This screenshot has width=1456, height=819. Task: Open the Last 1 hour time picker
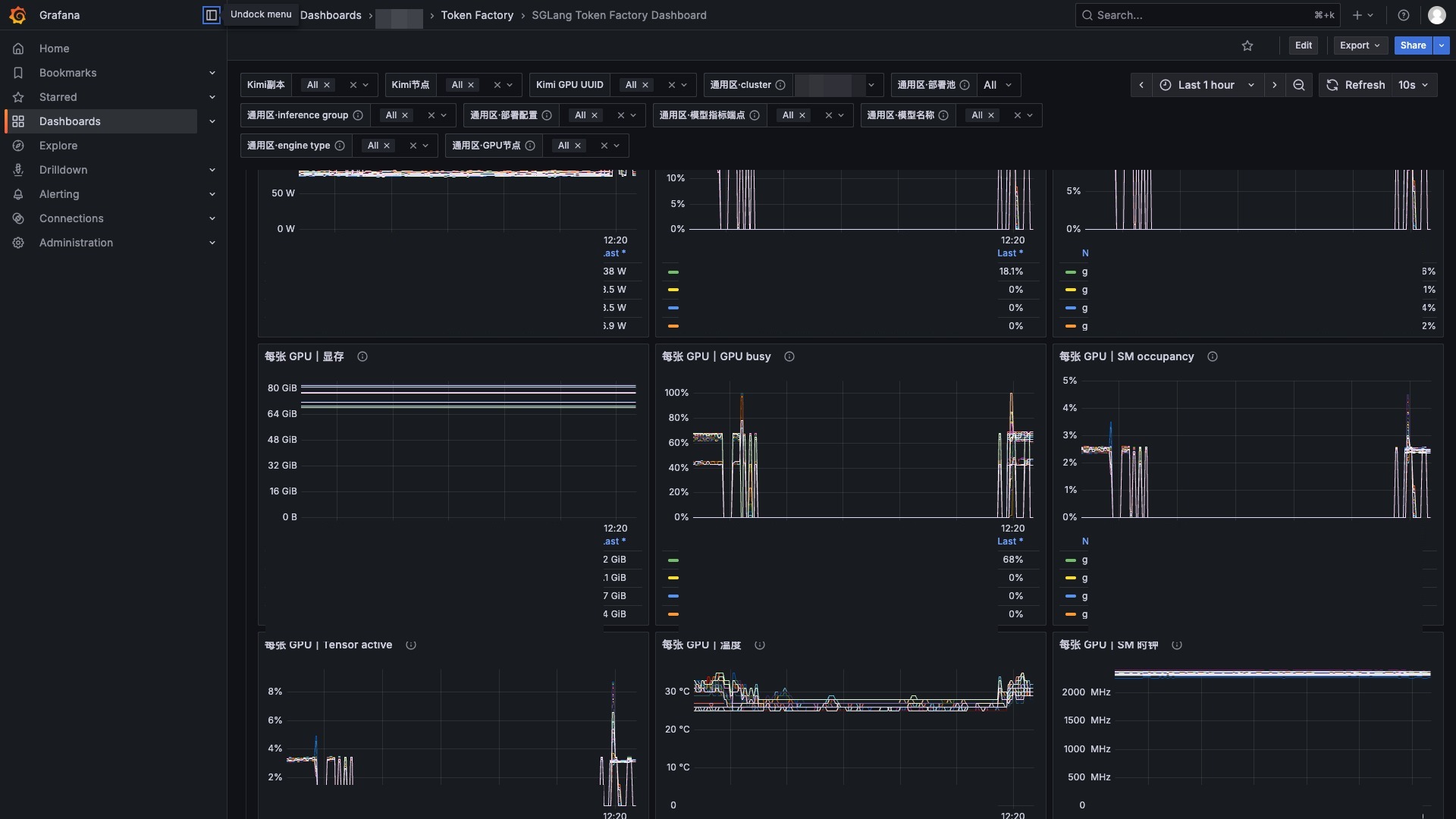point(1208,85)
